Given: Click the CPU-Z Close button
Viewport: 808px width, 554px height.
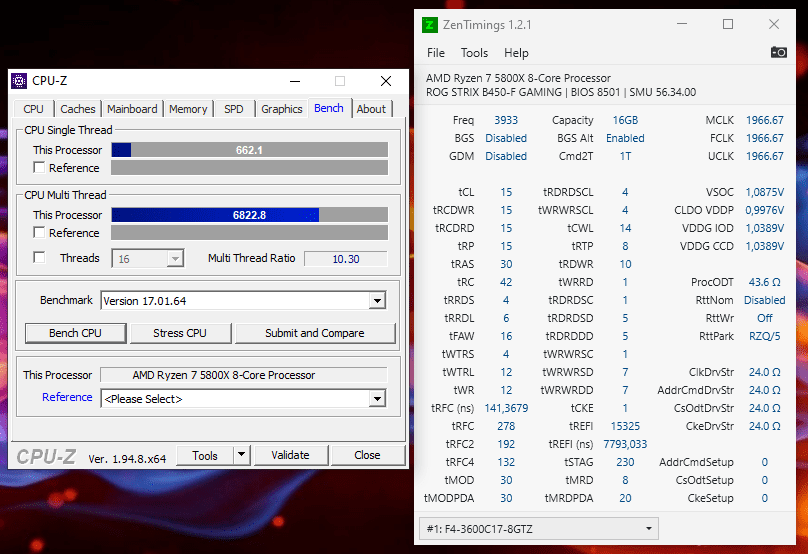Looking at the screenshot, I should point(367,455).
